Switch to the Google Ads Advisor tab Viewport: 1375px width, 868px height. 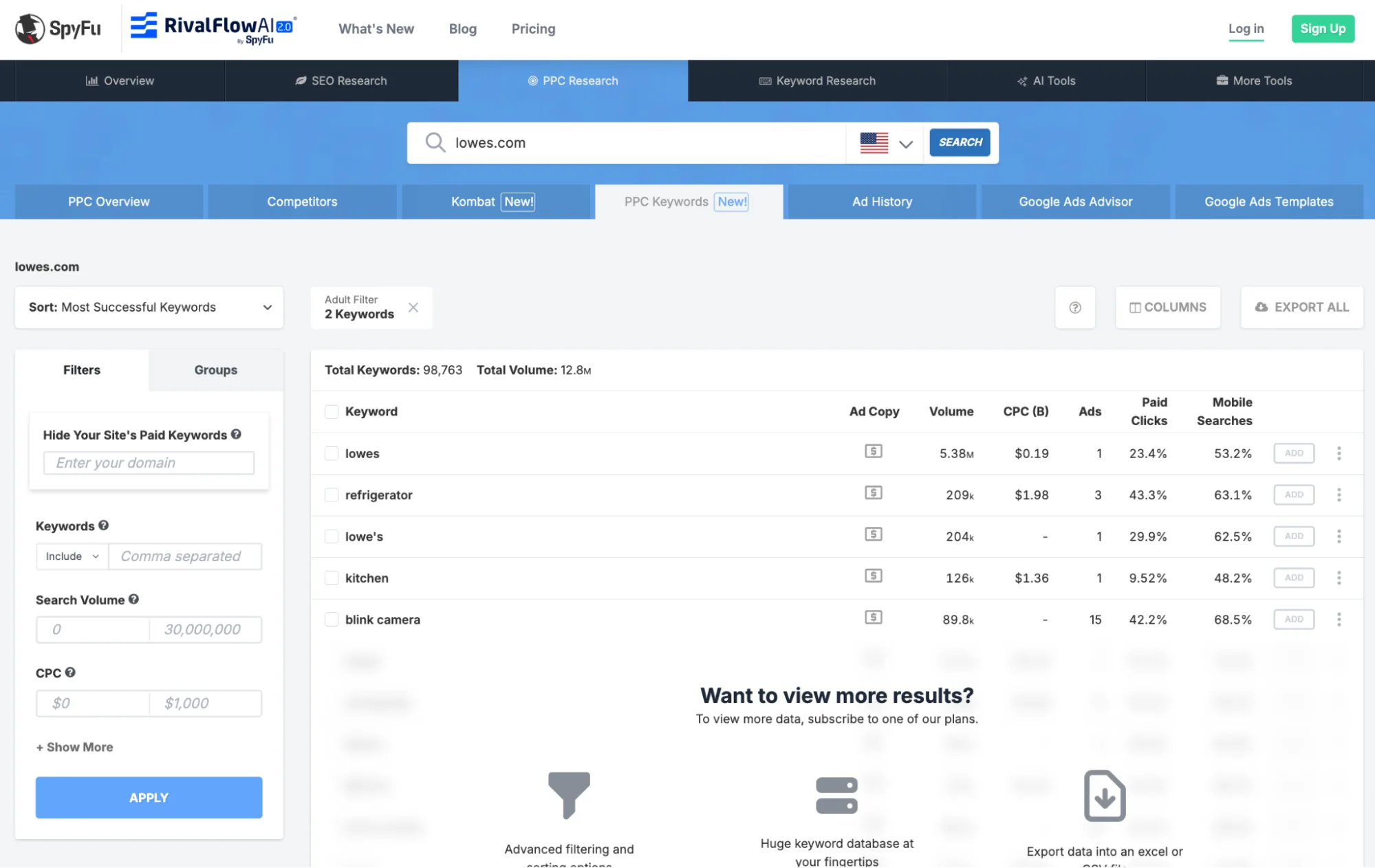[x=1075, y=202]
